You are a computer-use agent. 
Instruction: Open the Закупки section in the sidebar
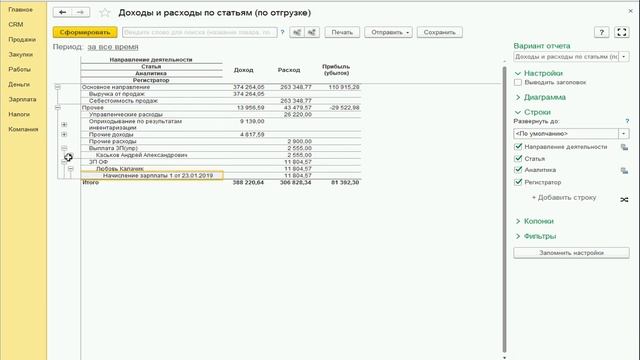pyautogui.click(x=20, y=54)
